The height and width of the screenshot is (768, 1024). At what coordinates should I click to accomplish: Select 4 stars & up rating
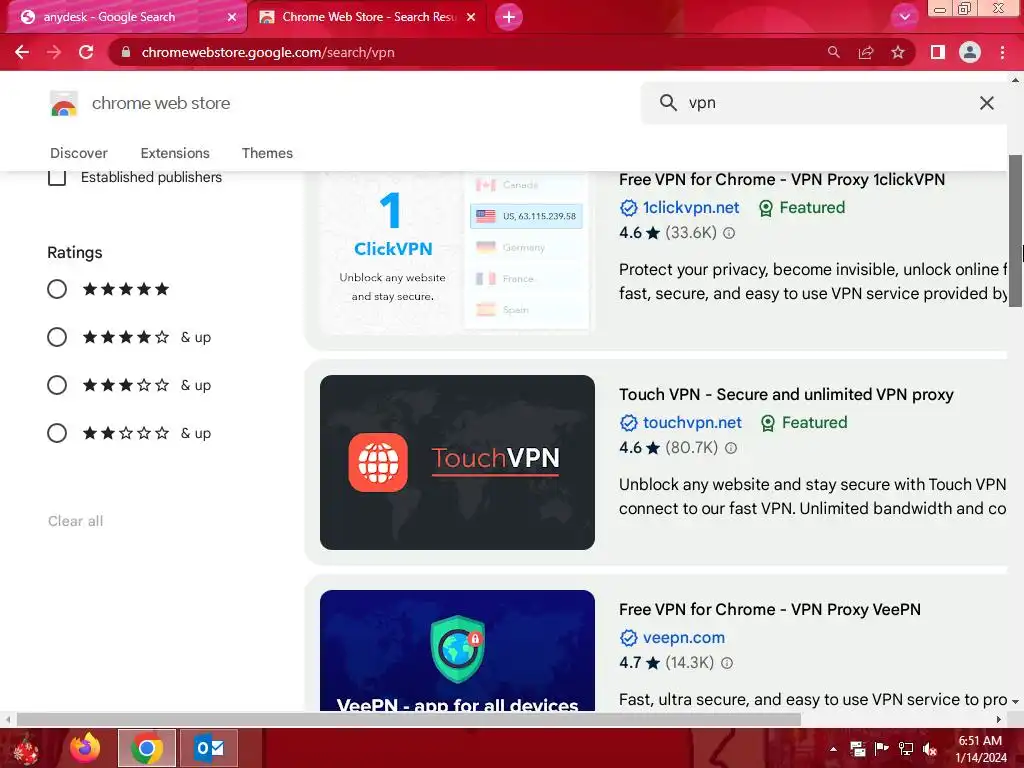point(57,337)
